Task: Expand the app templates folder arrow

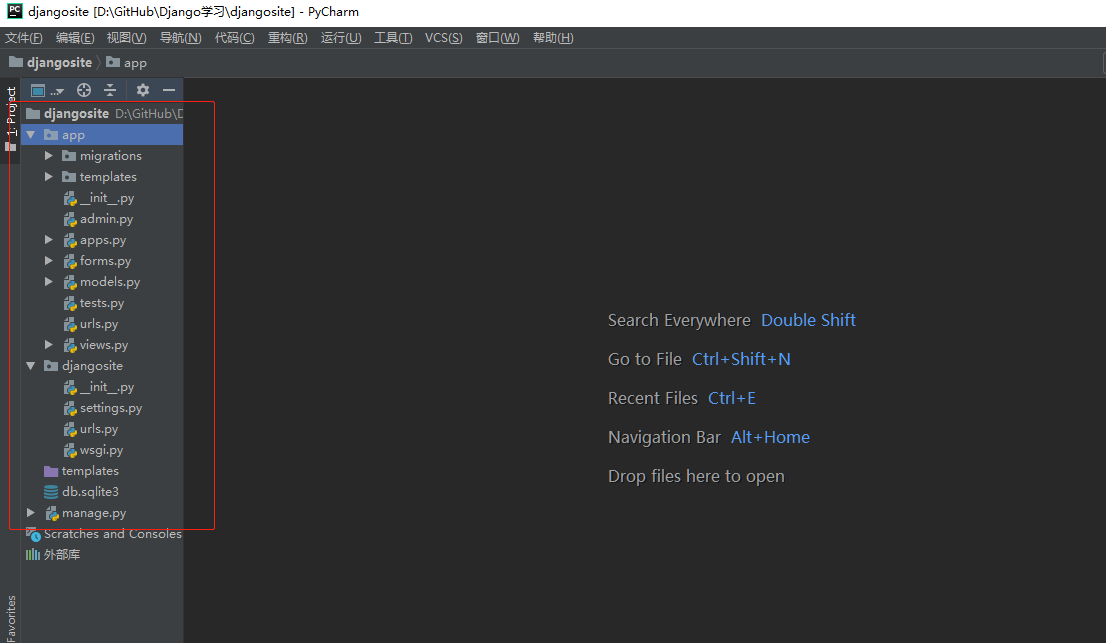Action: tap(49, 177)
